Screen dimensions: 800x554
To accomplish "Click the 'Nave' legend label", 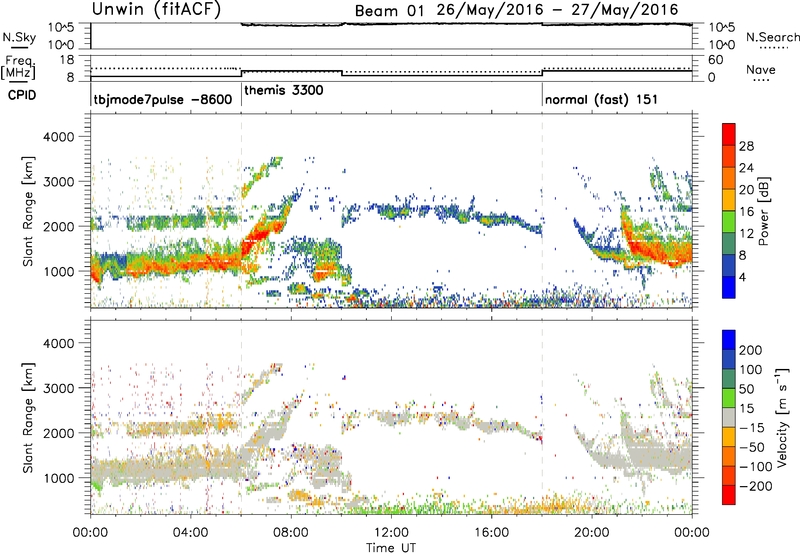I will click(760, 70).
